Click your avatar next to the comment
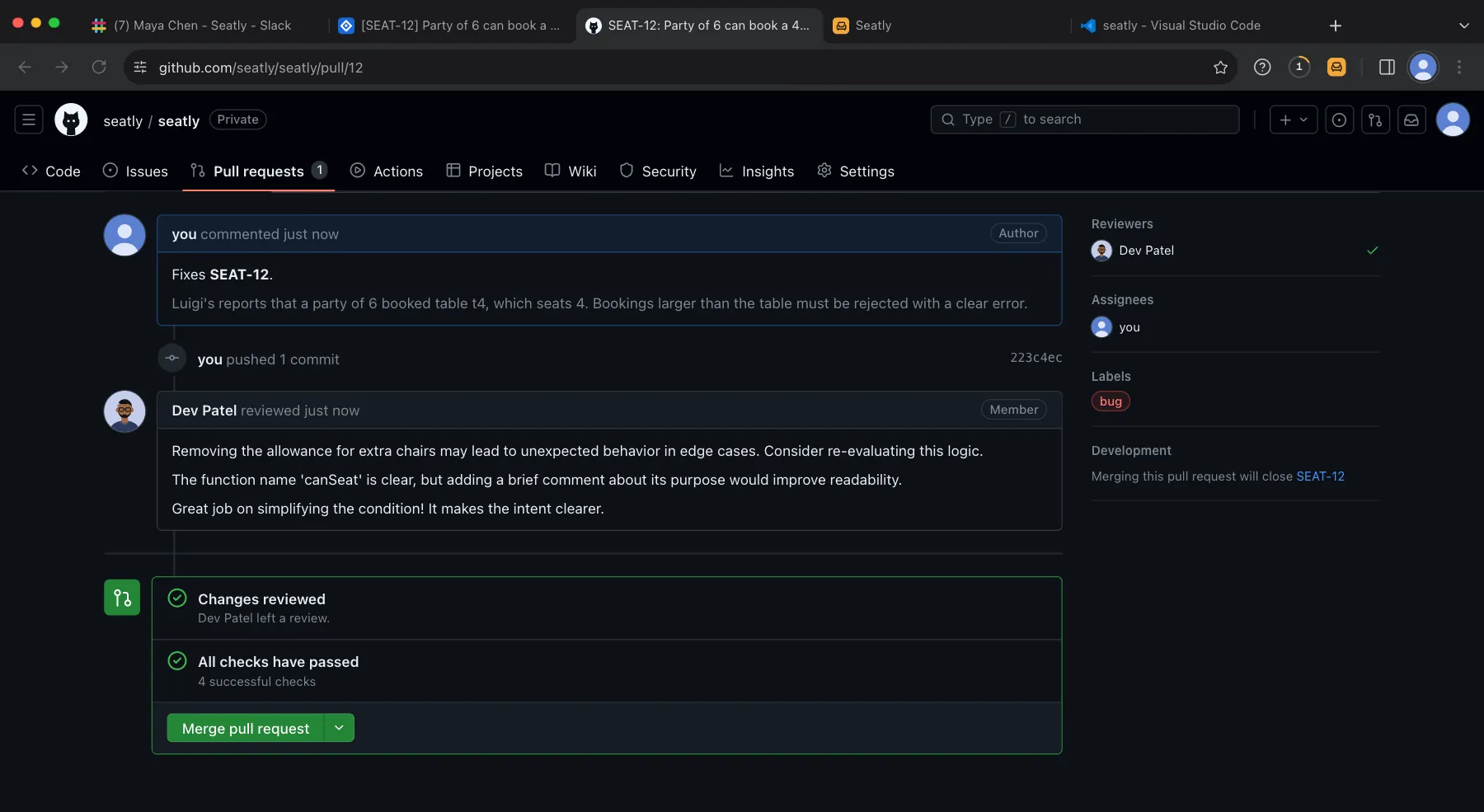 [124, 235]
